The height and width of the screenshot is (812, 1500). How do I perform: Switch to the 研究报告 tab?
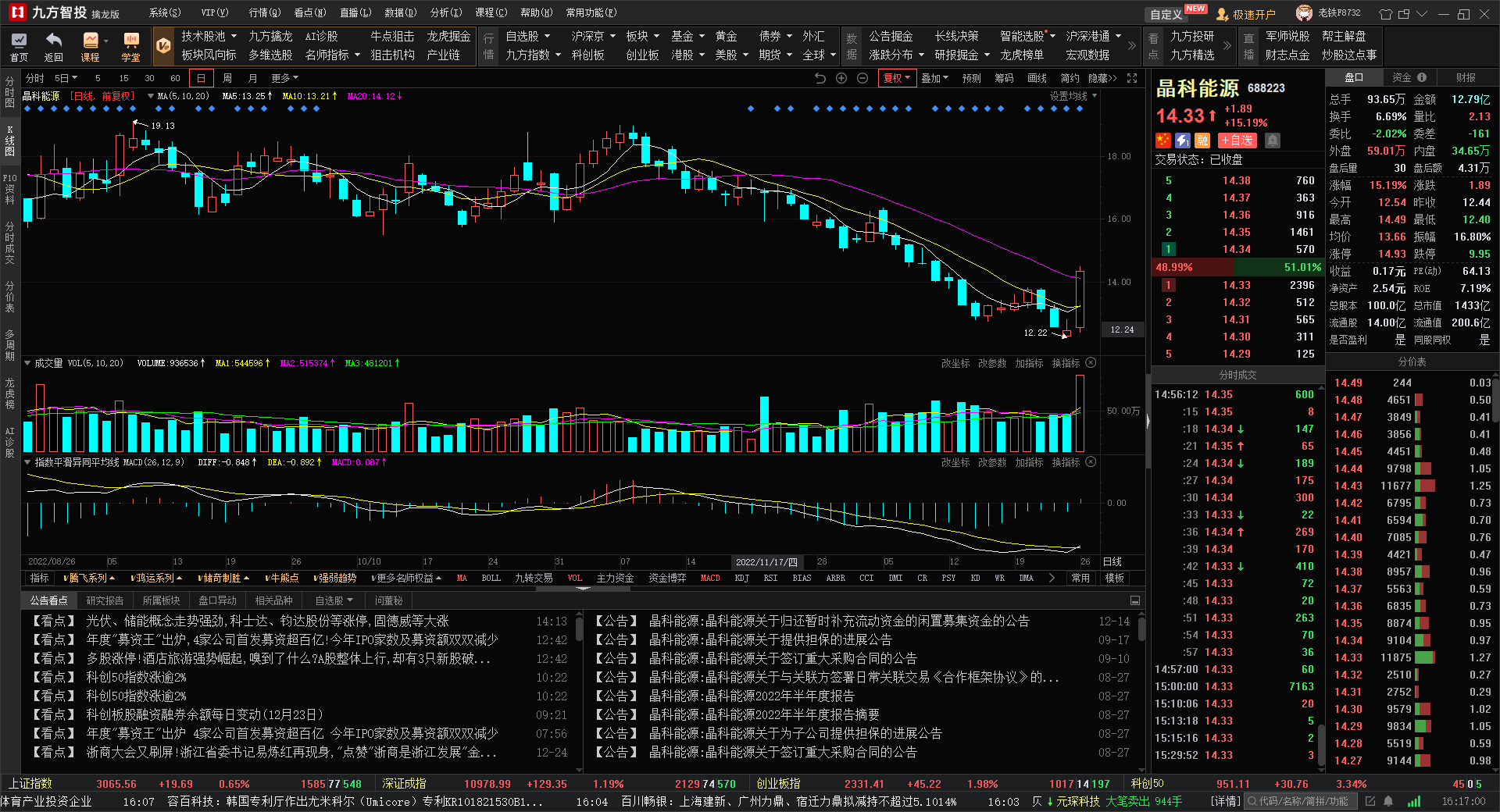(x=105, y=600)
